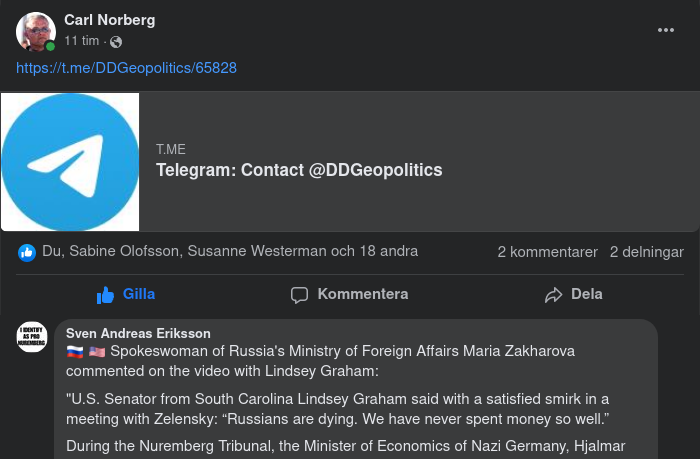Open Sven Andreas Eriksson's avatar
The height and width of the screenshot is (459, 700).
(x=32, y=337)
